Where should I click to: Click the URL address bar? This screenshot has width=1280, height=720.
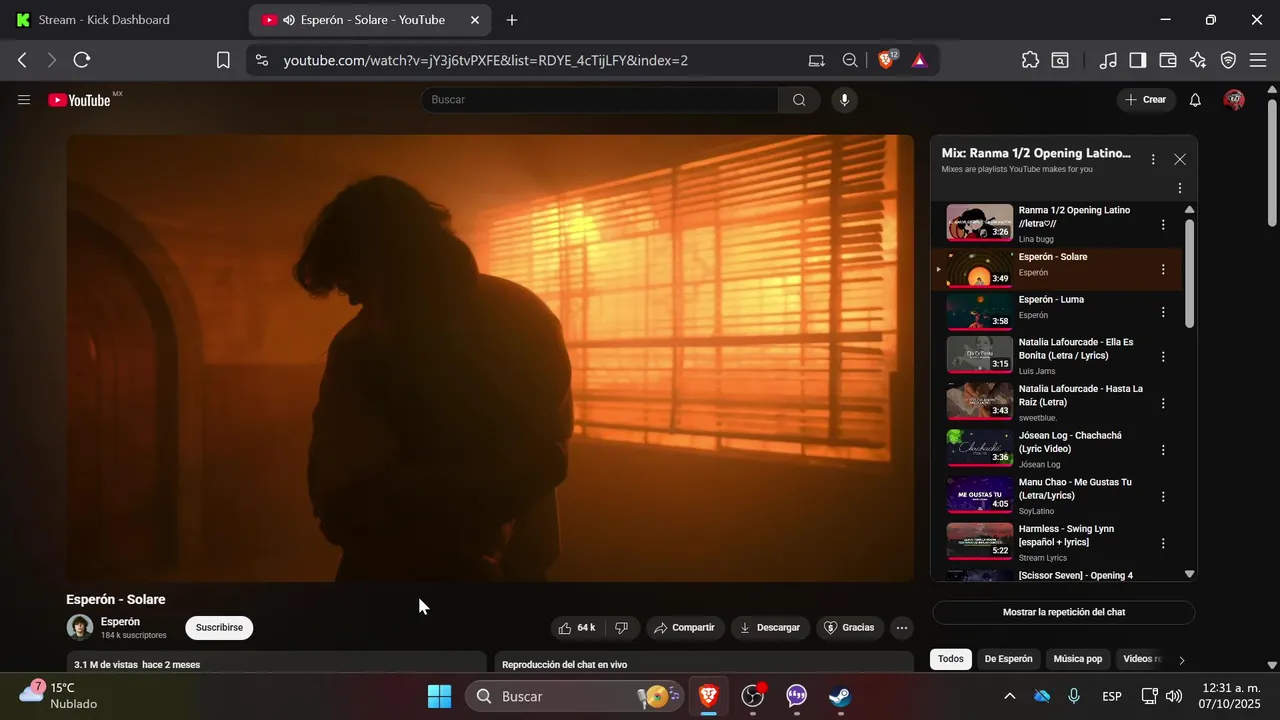[x=540, y=60]
